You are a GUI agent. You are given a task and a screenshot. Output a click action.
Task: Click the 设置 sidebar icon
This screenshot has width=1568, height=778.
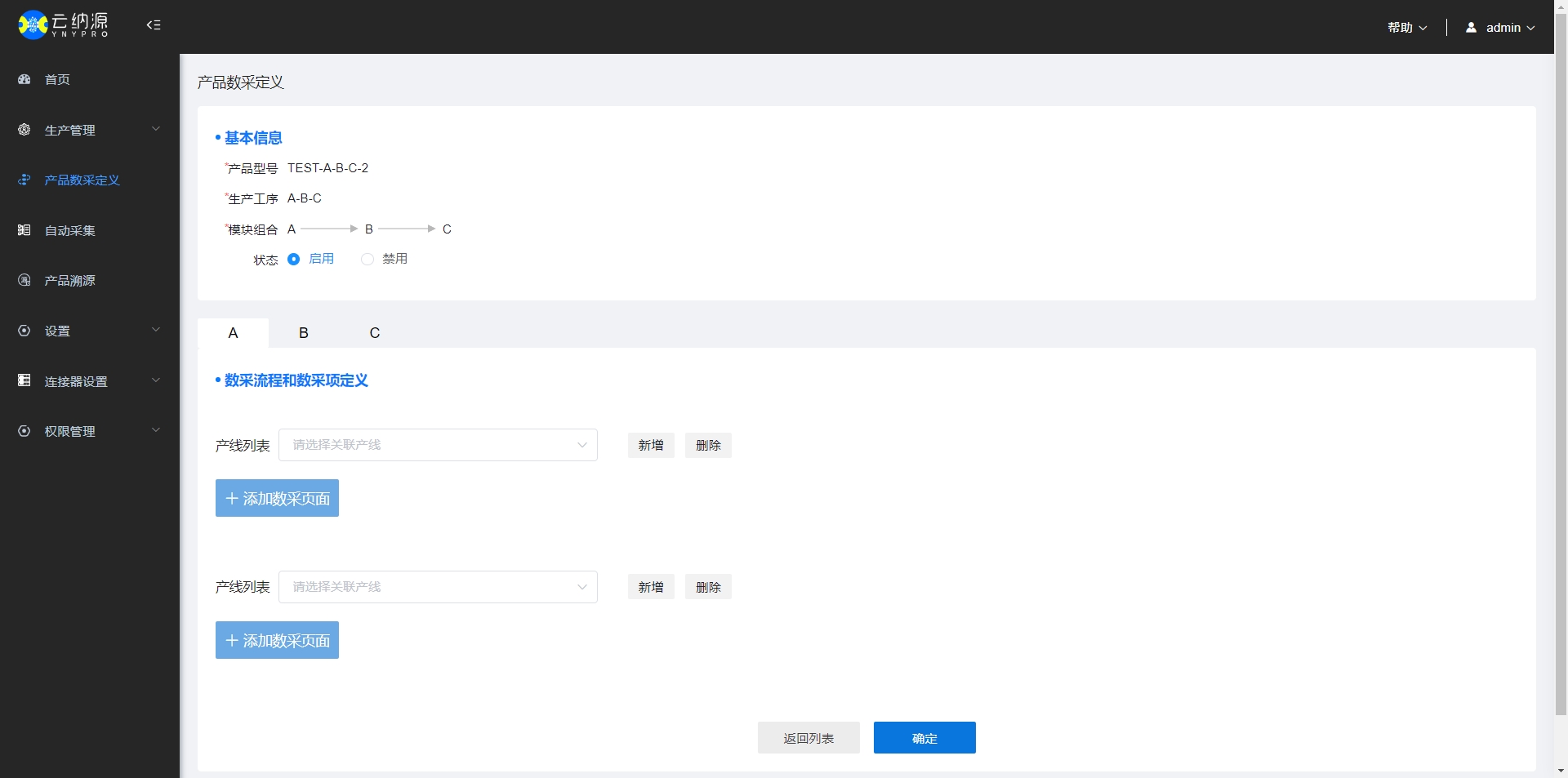(x=24, y=331)
